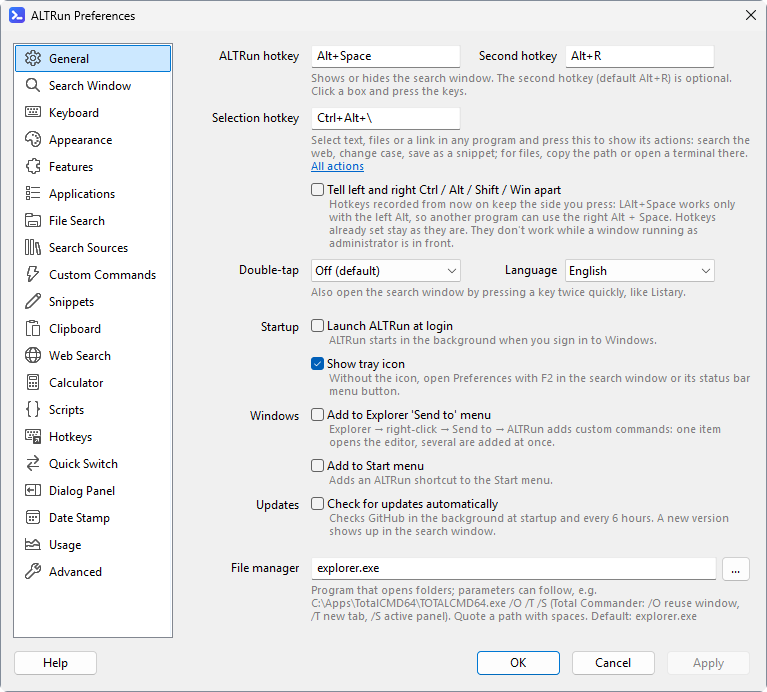Open the Quick Switch category

93,464
